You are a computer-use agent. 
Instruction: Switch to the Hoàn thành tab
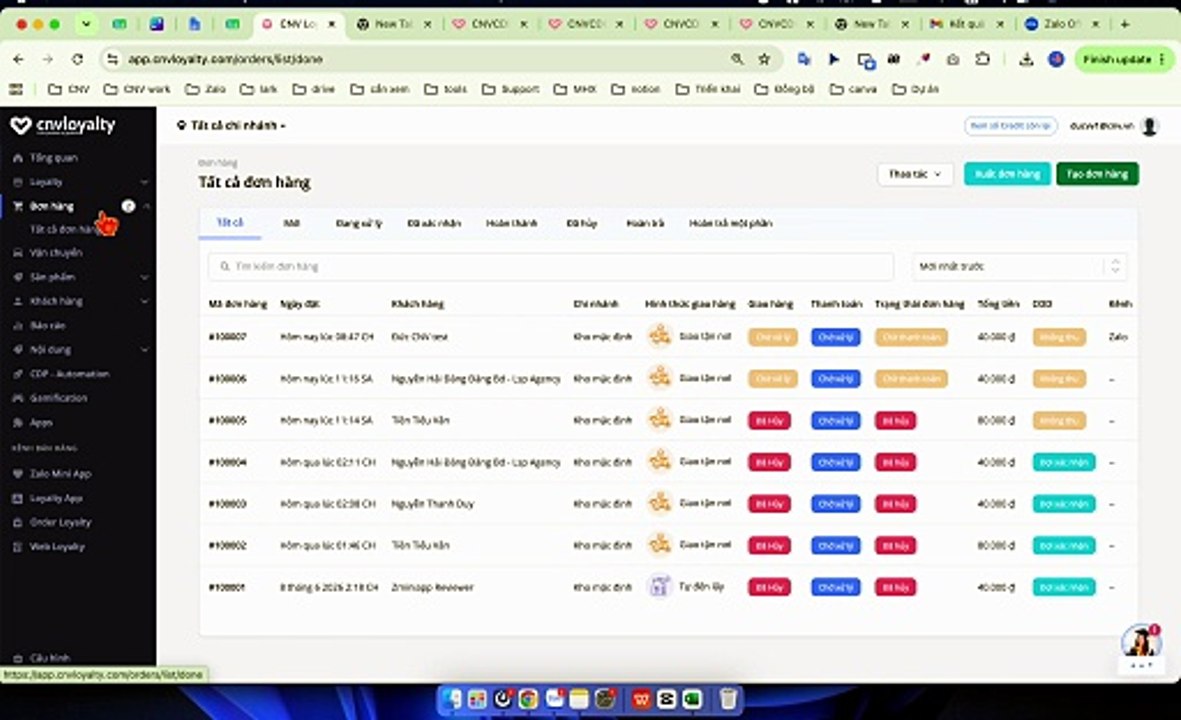click(511, 224)
